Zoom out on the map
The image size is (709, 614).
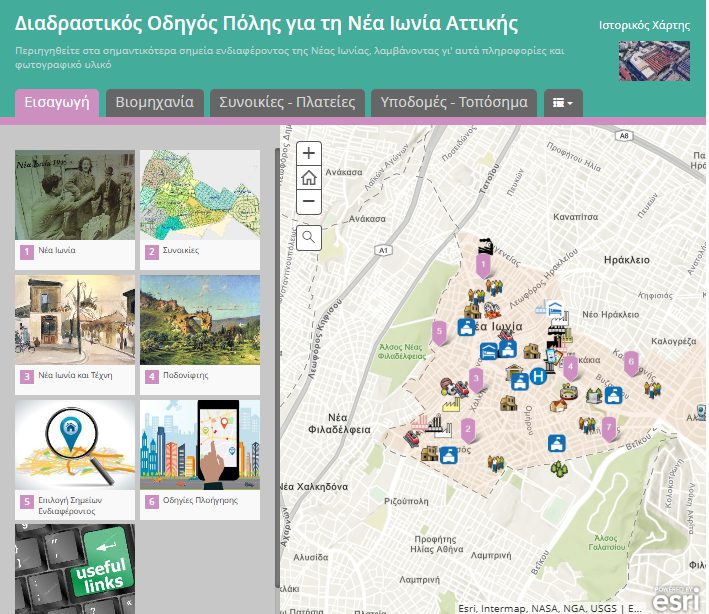[x=309, y=202]
